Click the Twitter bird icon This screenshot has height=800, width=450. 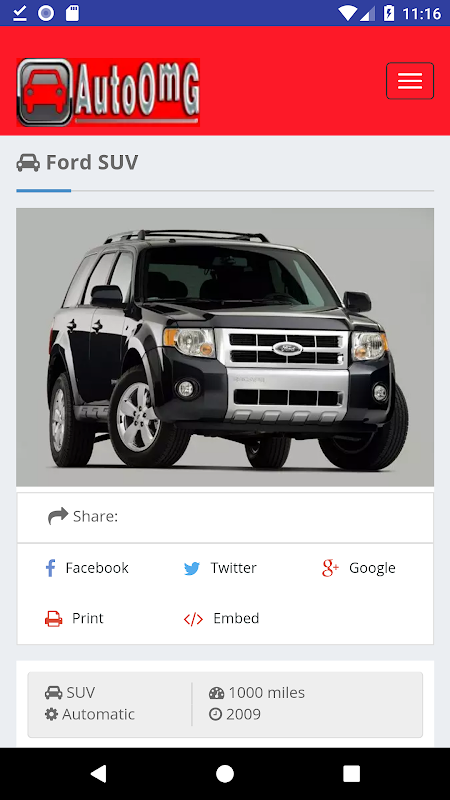click(192, 568)
